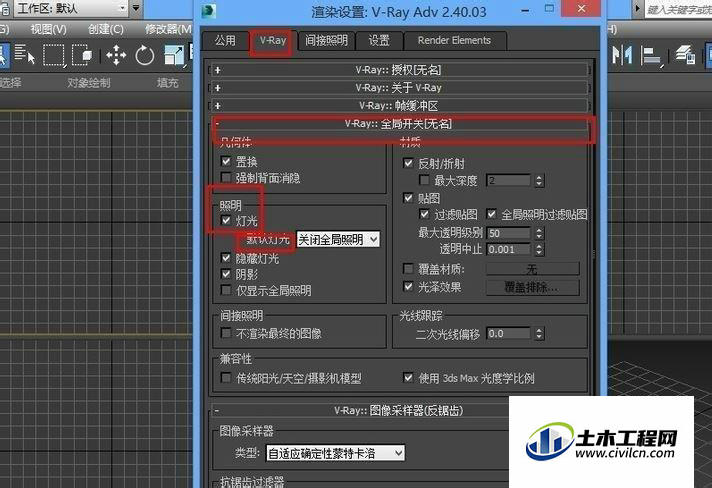Adjust the 二次光线偏移 spinner arrows
This screenshot has height=488, width=712.
click(539, 334)
